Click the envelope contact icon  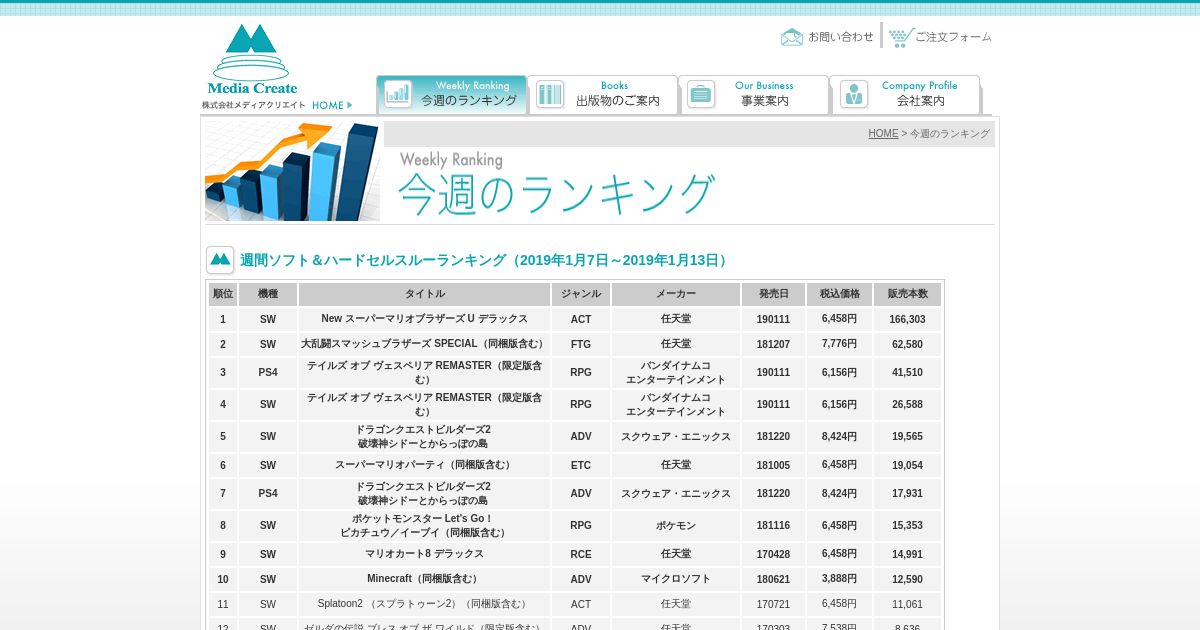click(792, 37)
